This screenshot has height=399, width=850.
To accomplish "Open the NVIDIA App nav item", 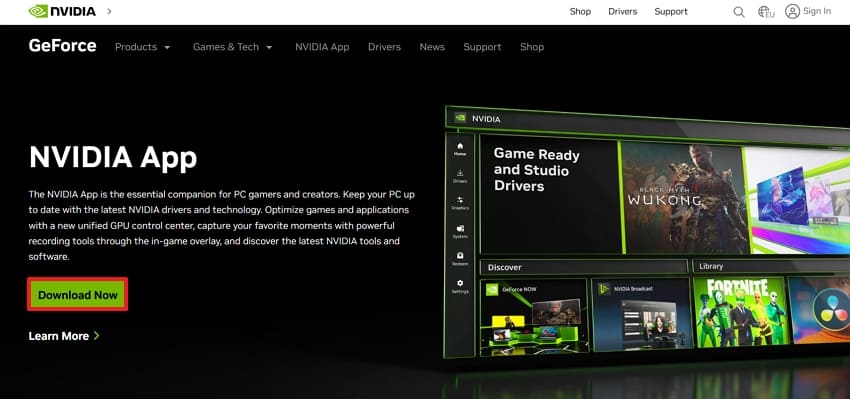I will pyautogui.click(x=322, y=47).
